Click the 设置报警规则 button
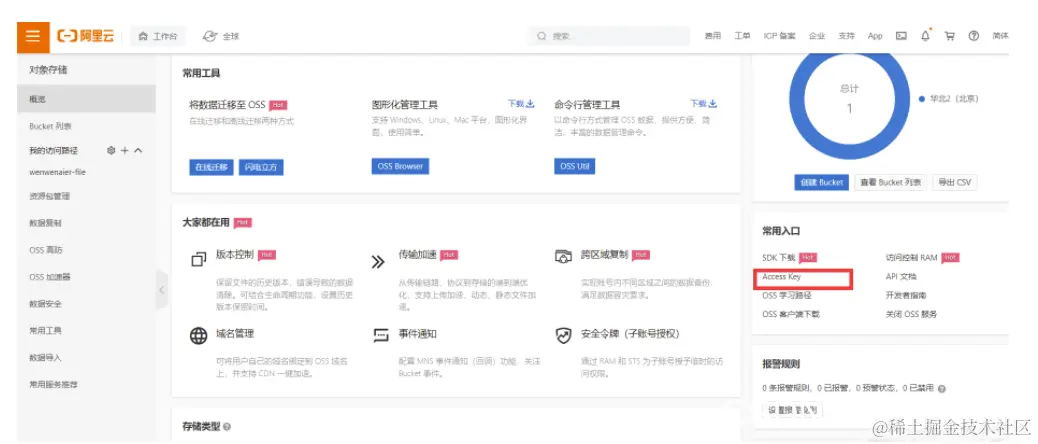This screenshot has width=1038, height=444. point(792,410)
